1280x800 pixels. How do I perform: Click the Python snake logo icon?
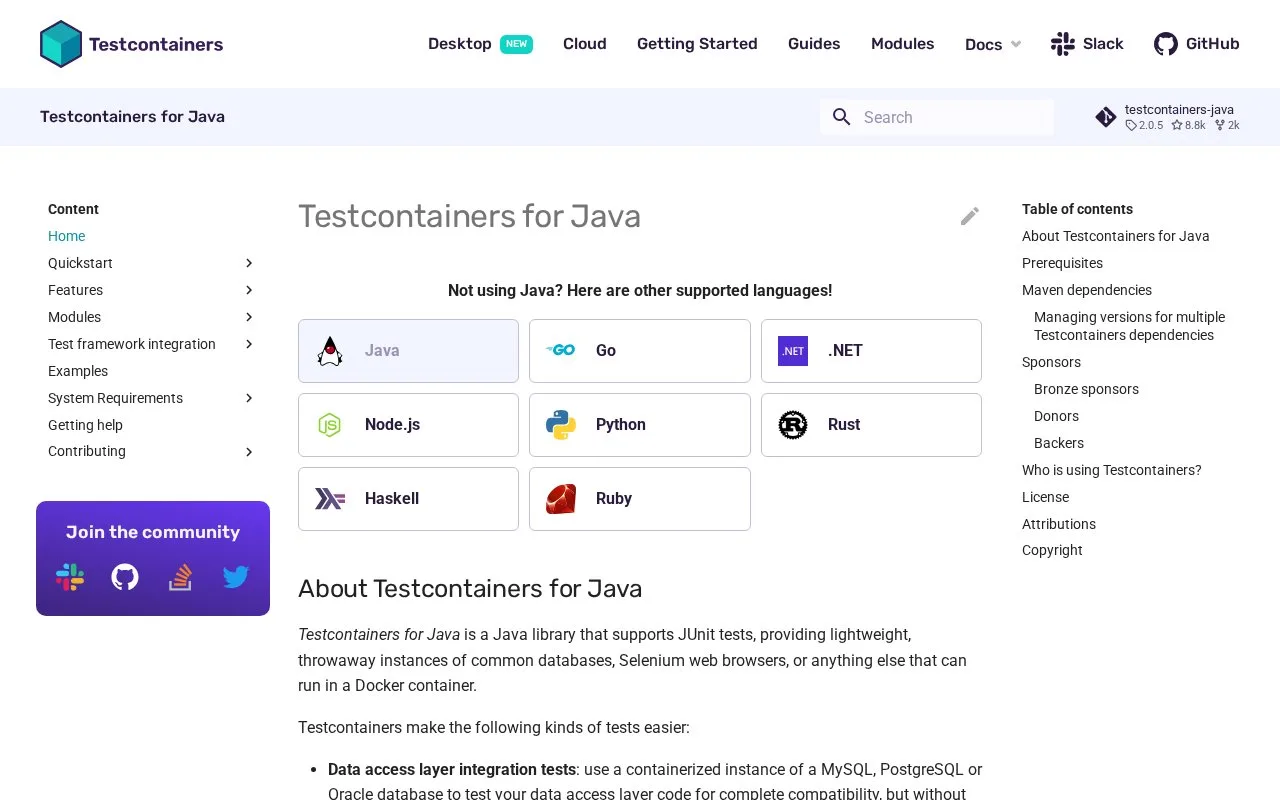(561, 425)
